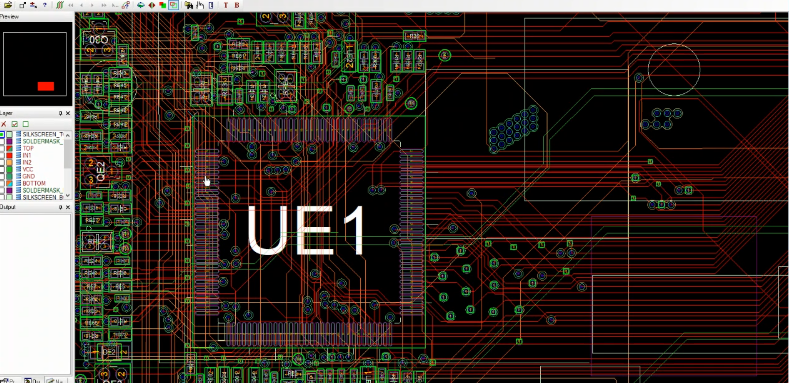Click the red rectangle in Preview panel
This screenshot has height=383, width=789.
point(46,86)
